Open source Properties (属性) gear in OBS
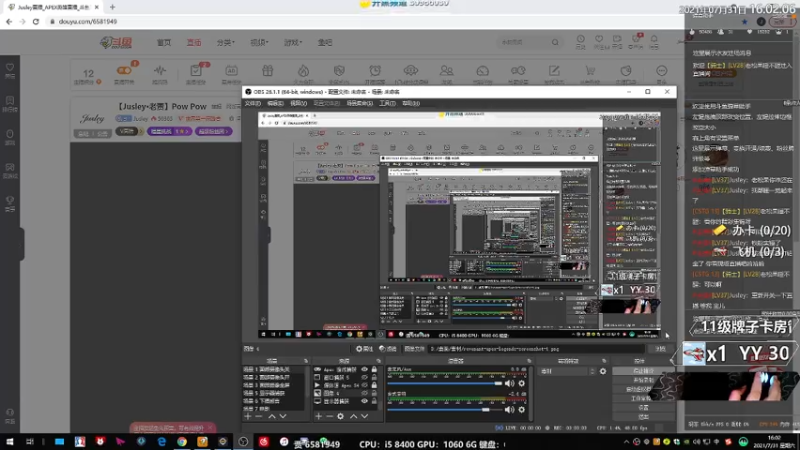Image resolution: width=800 pixels, height=450 pixels. click(x=364, y=349)
